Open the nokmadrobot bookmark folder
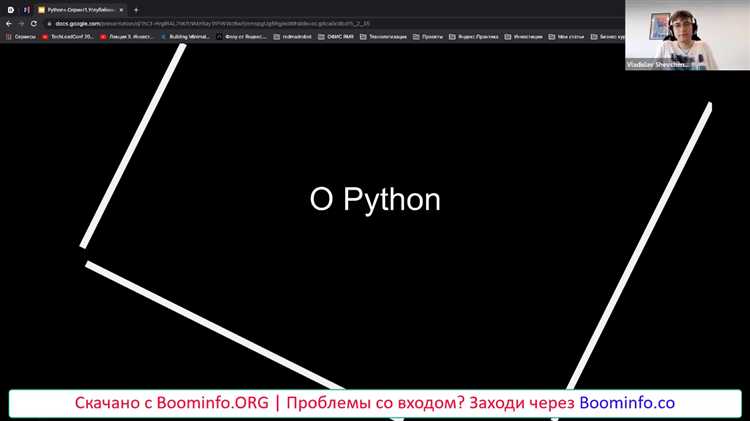Screen dimensions: 750x421 pyautogui.click(x=292, y=36)
